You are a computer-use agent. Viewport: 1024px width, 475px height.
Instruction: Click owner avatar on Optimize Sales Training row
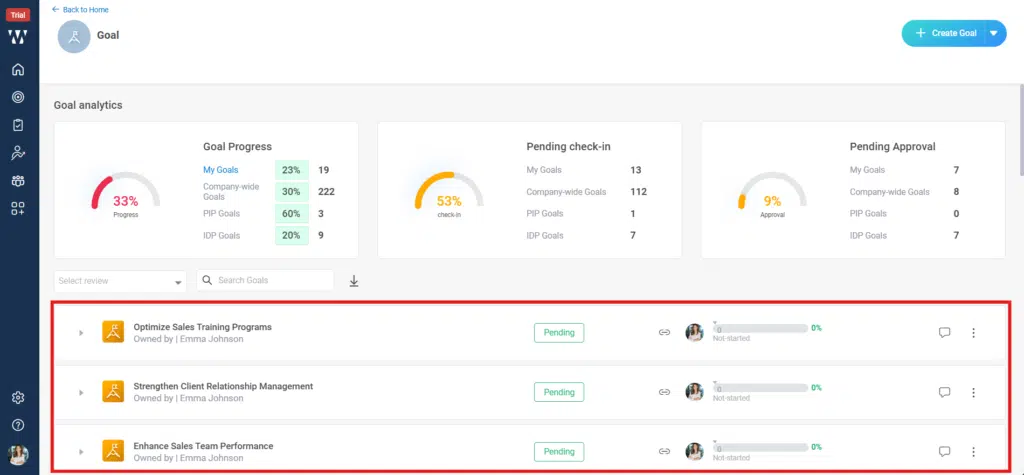pyautogui.click(x=694, y=333)
